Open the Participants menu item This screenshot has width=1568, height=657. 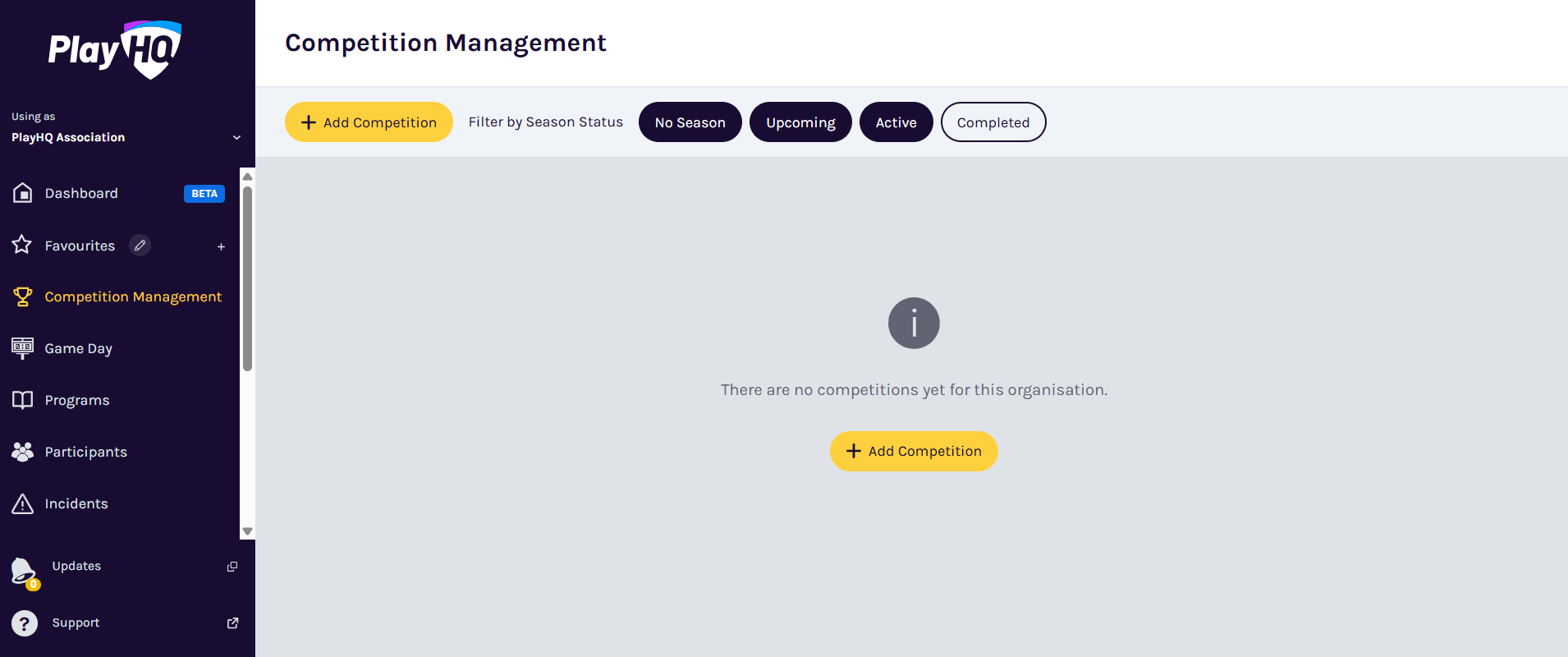(x=86, y=452)
